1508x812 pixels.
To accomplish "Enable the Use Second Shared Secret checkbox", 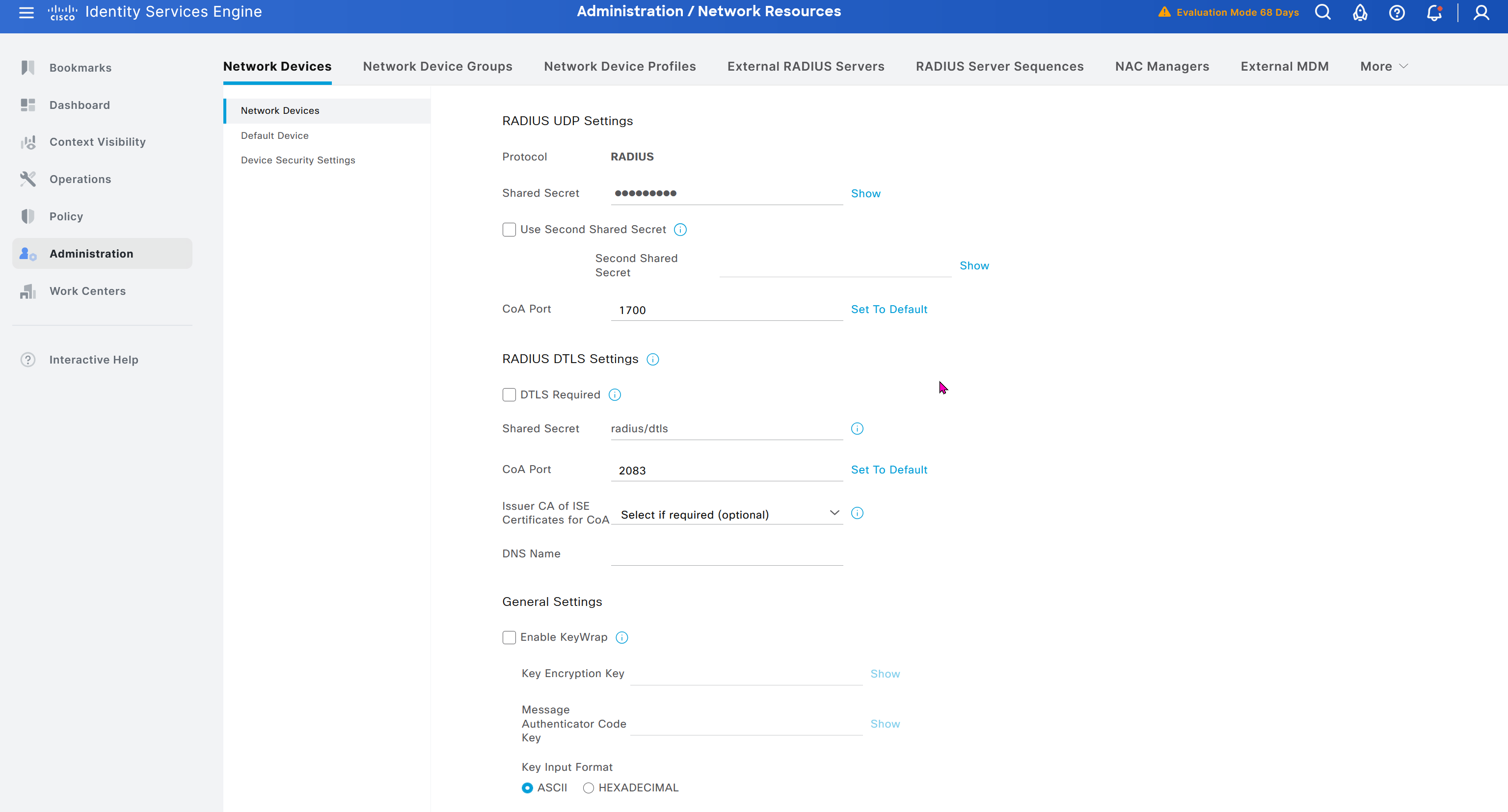I will (509, 230).
